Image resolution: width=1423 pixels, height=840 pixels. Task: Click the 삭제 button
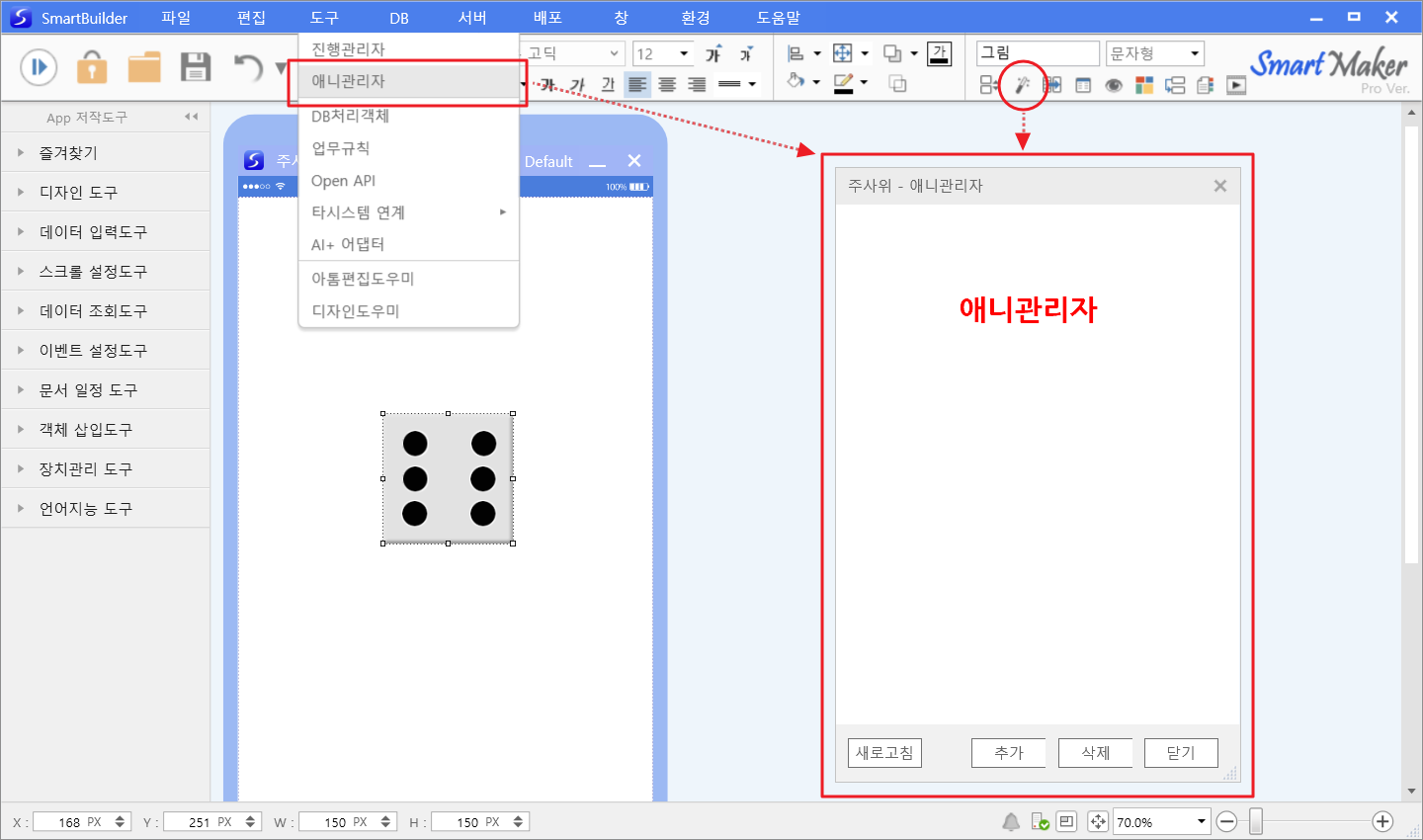[x=1095, y=753]
